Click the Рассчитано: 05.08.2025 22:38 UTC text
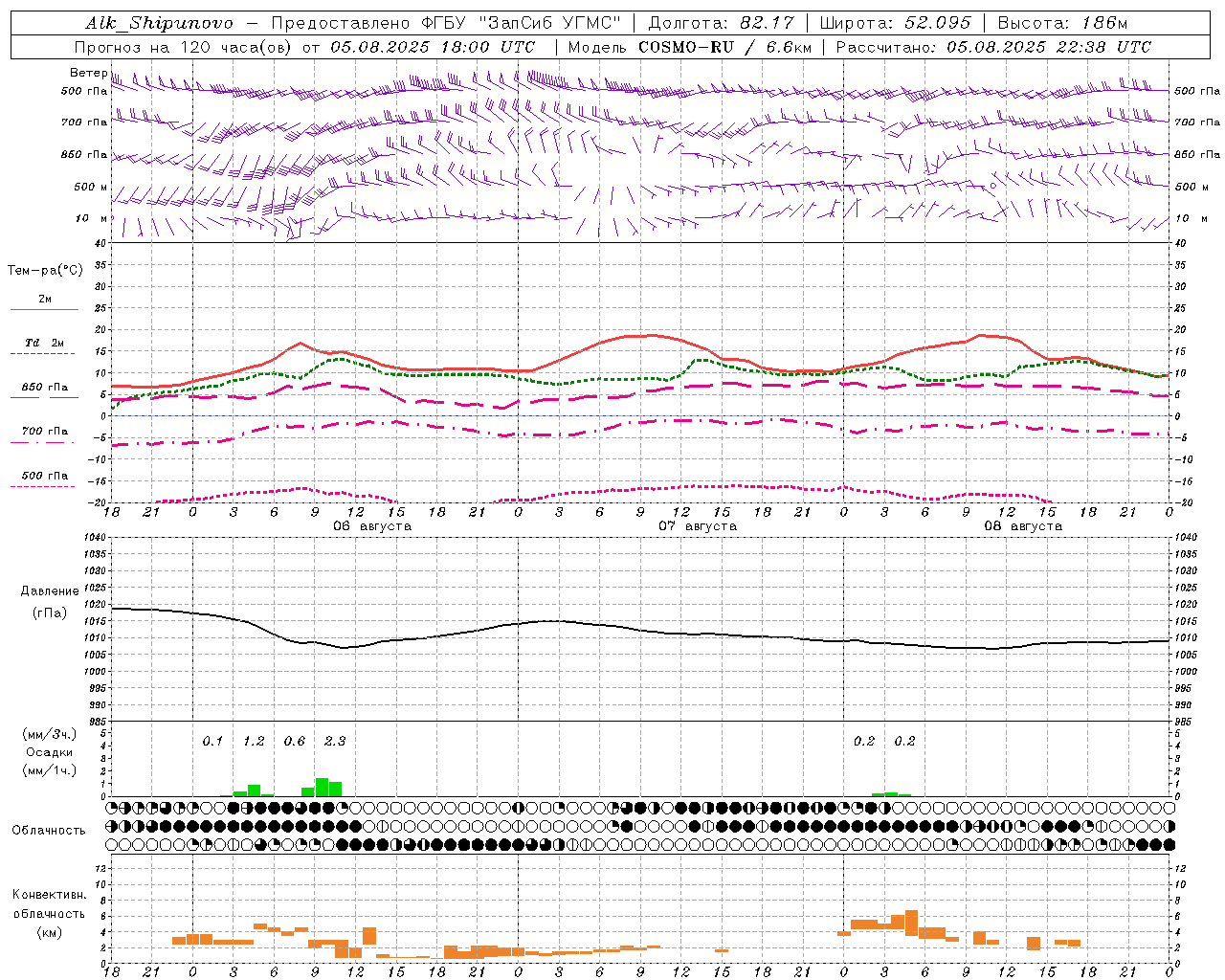The image size is (1225, 980). pyautogui.click(x=993, y=47)
